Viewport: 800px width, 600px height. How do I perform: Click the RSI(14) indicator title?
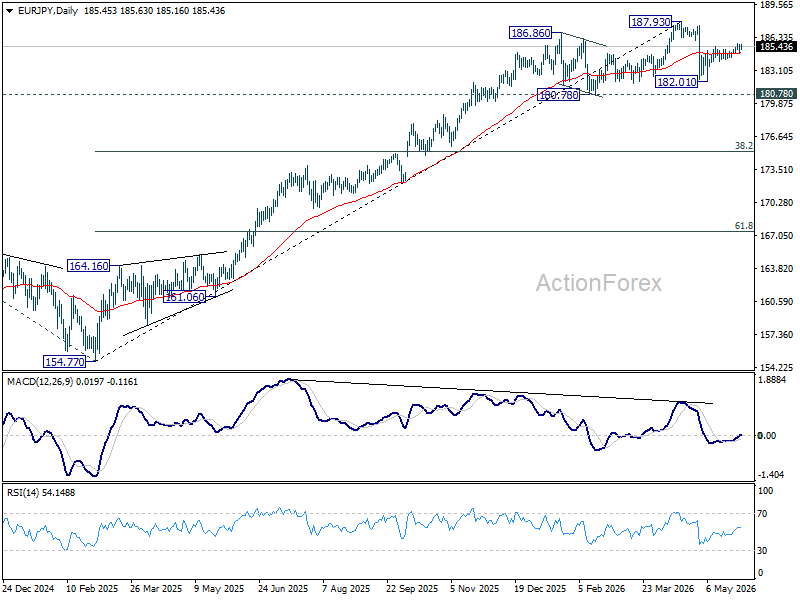click(x=22, y=493)
